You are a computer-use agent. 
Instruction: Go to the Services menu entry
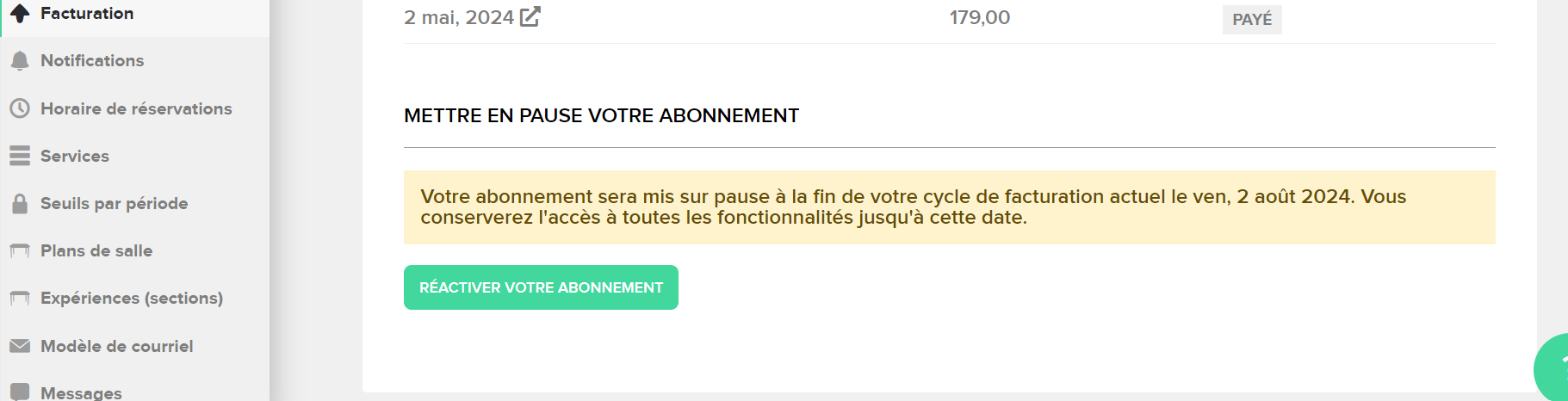click(75, 156)
